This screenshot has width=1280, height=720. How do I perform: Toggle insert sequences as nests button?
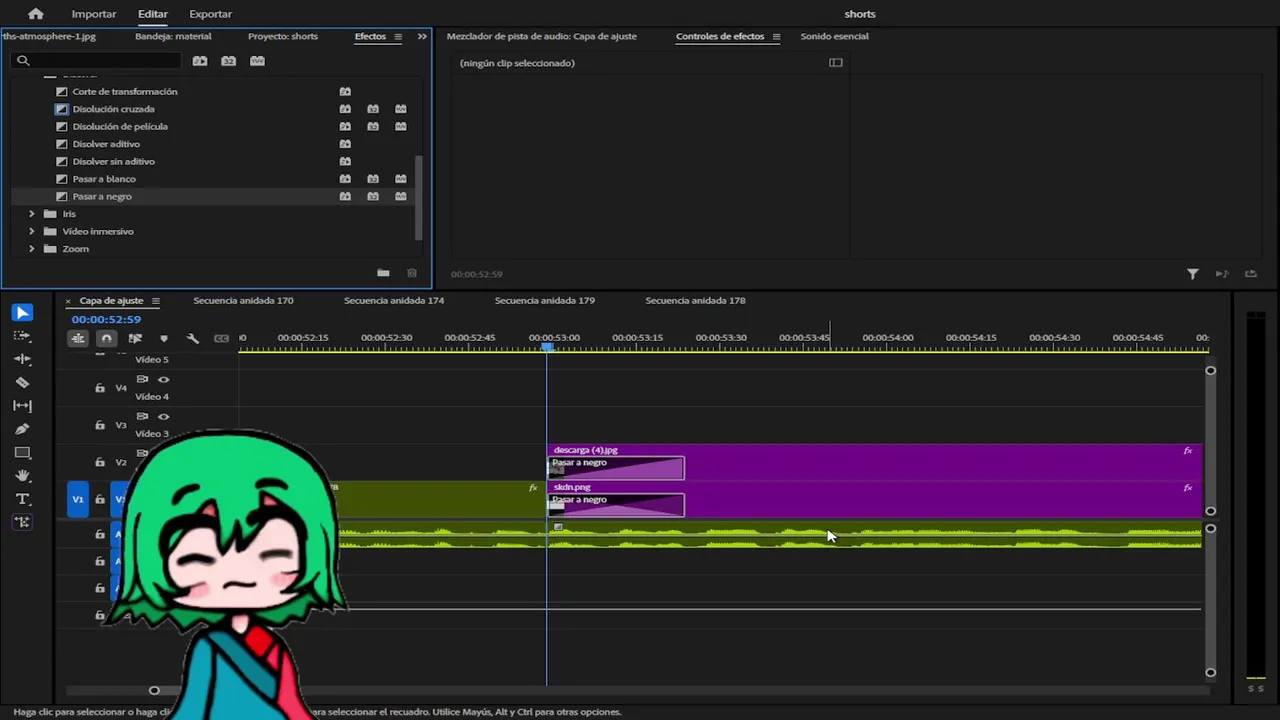click(x=77, y=338)
